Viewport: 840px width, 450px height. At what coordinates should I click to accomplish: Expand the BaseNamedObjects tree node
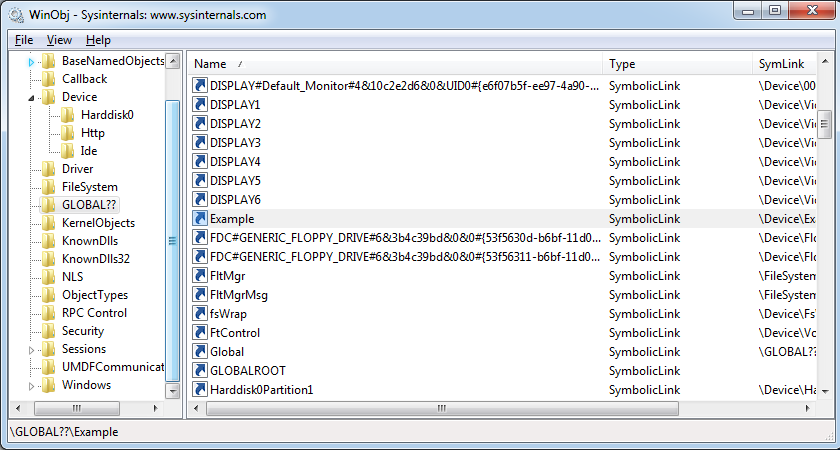(x=31, y=62)
